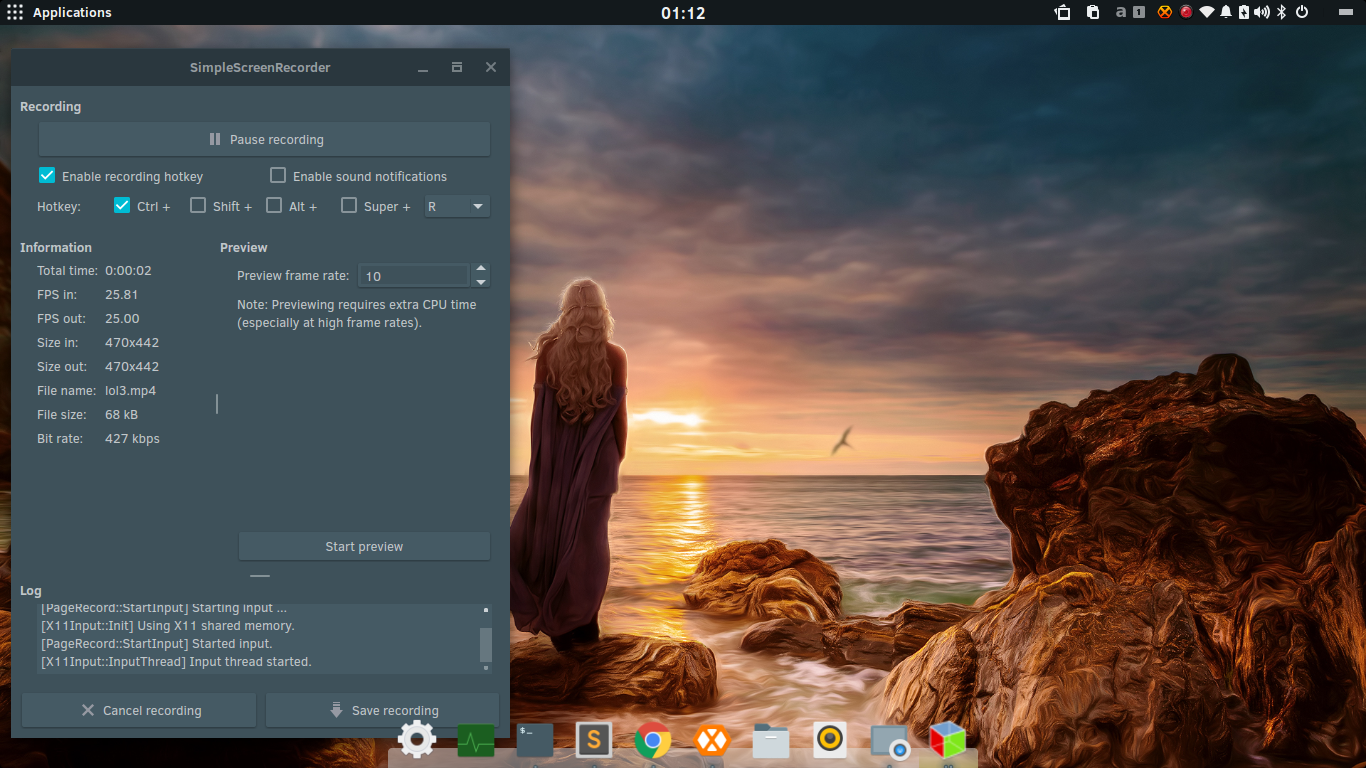Enable sound notifications checkbox
This screenshot has height=768, width=1366.
278,175
